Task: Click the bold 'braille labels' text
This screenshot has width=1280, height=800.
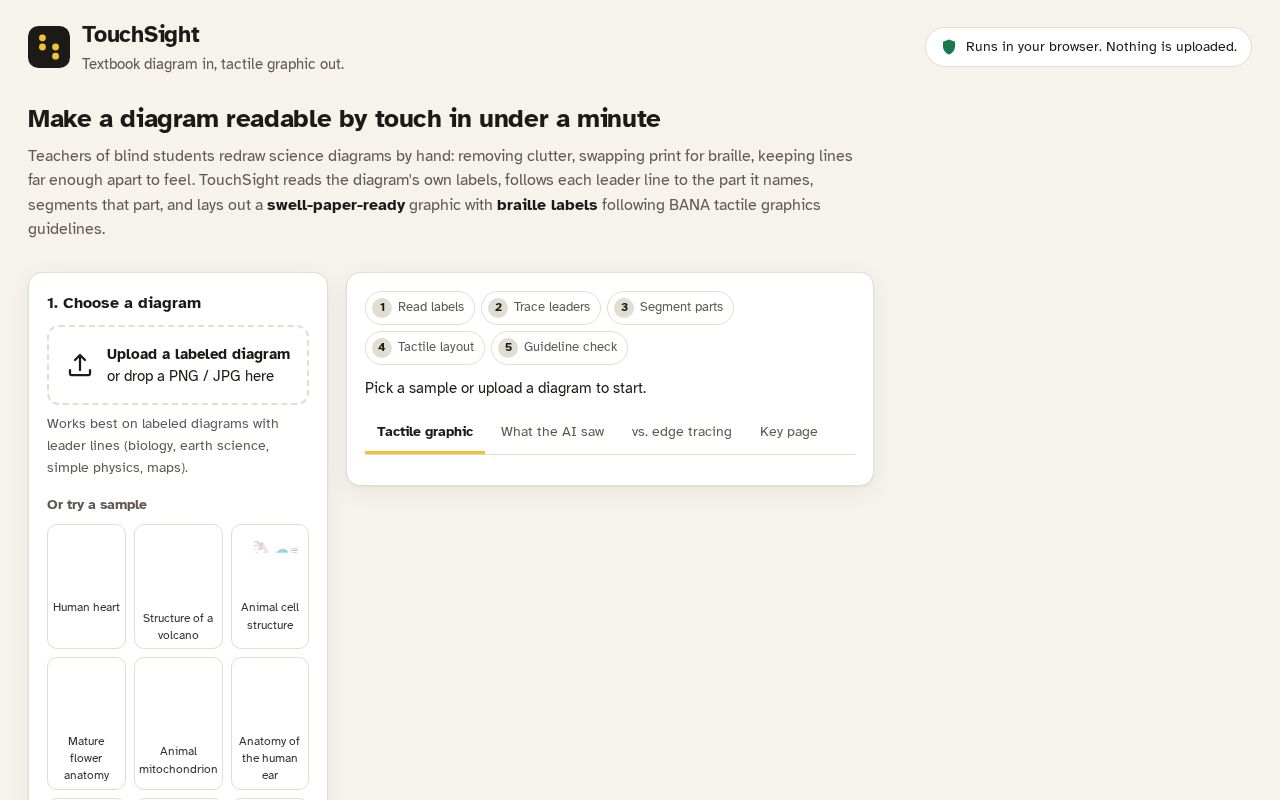Action: (x=547, y=205)
